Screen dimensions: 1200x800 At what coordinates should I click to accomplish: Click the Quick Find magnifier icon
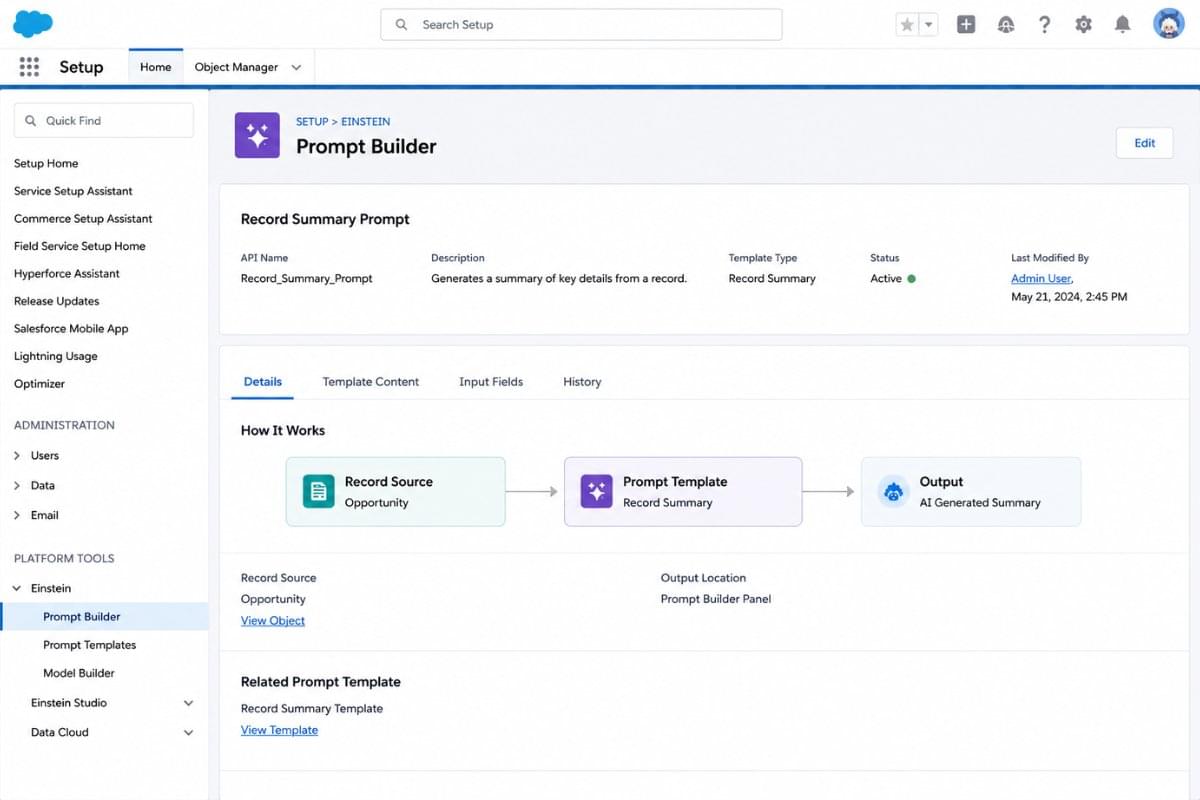pyautogui.click(x=31, y=120)
